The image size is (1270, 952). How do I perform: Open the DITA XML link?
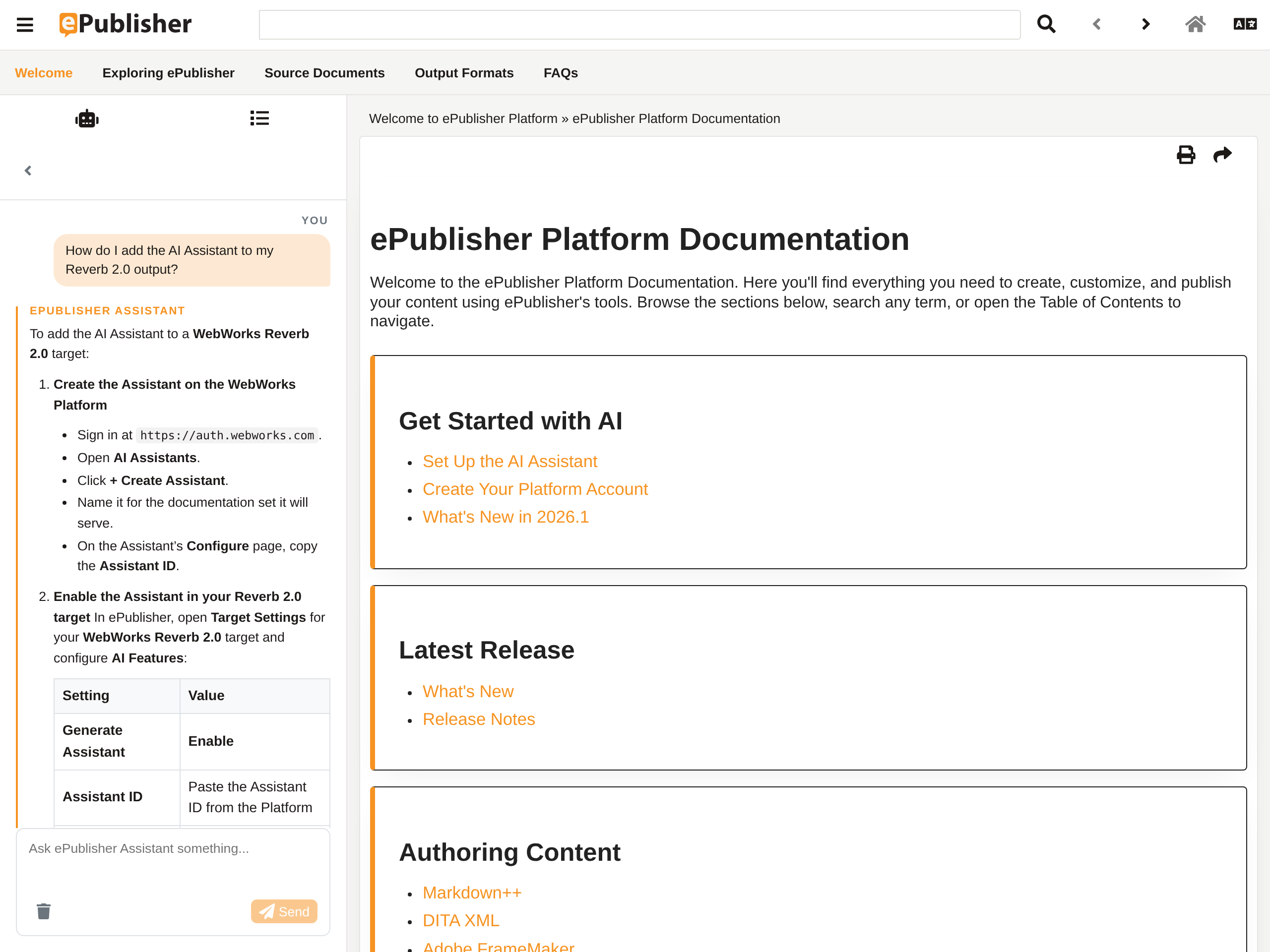tap(461, 920)
